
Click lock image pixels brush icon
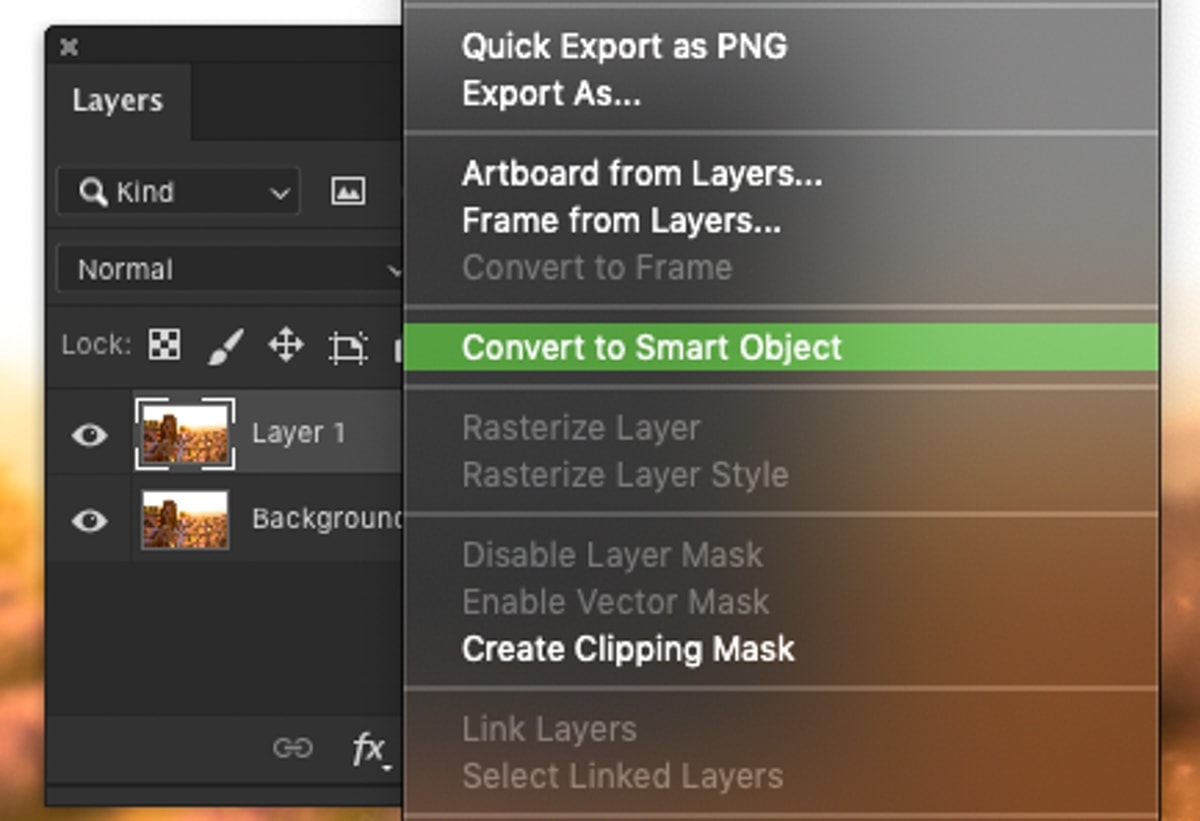click(225, 346)
